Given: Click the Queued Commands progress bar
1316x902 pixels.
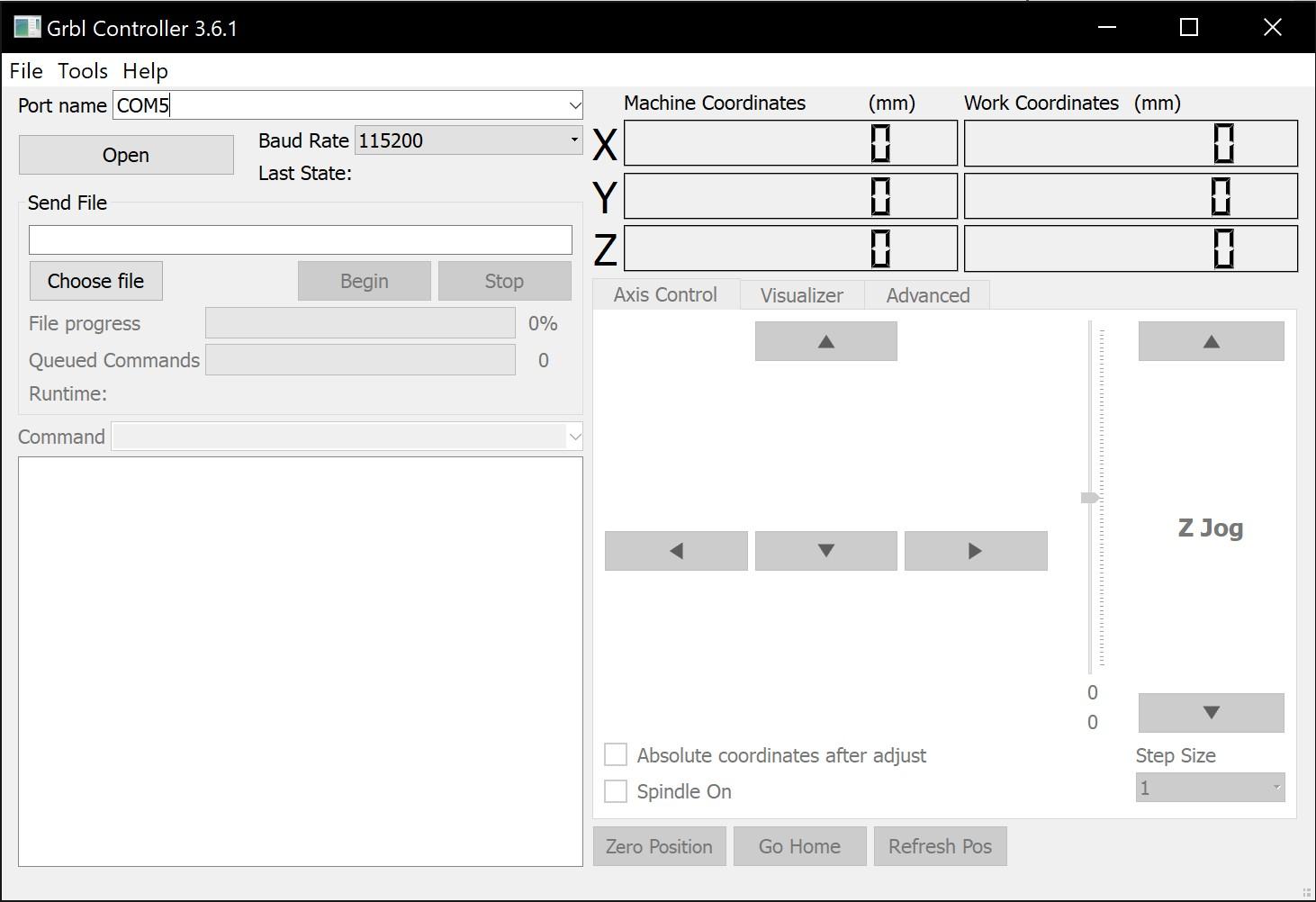Looking at the screenshot, I should point(360,360).
